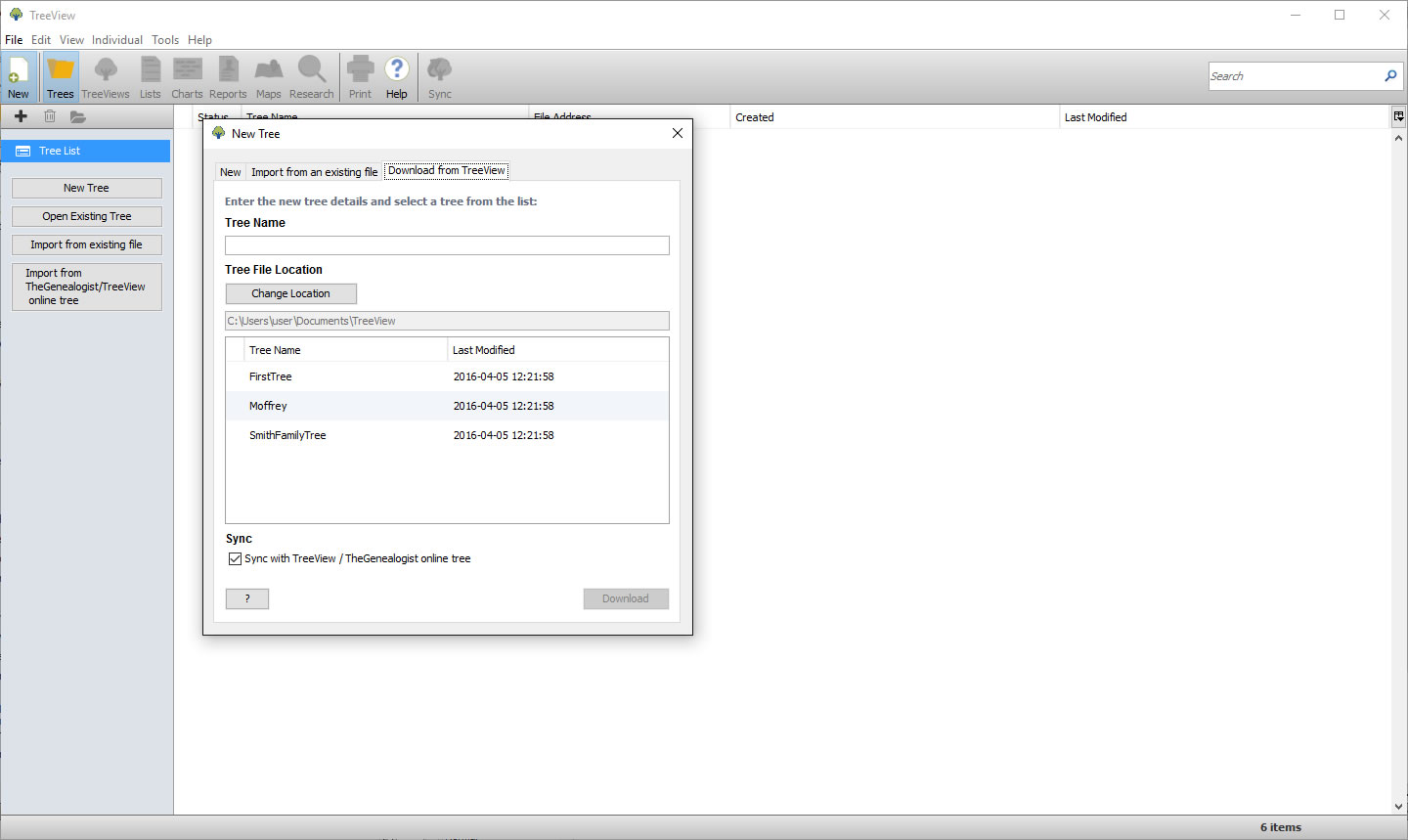Image resolution: width=1408 pixels, height=840 pixels.
Task: Click the plus add-tree icon in sidebar
Action: click(x=21, y=116)
